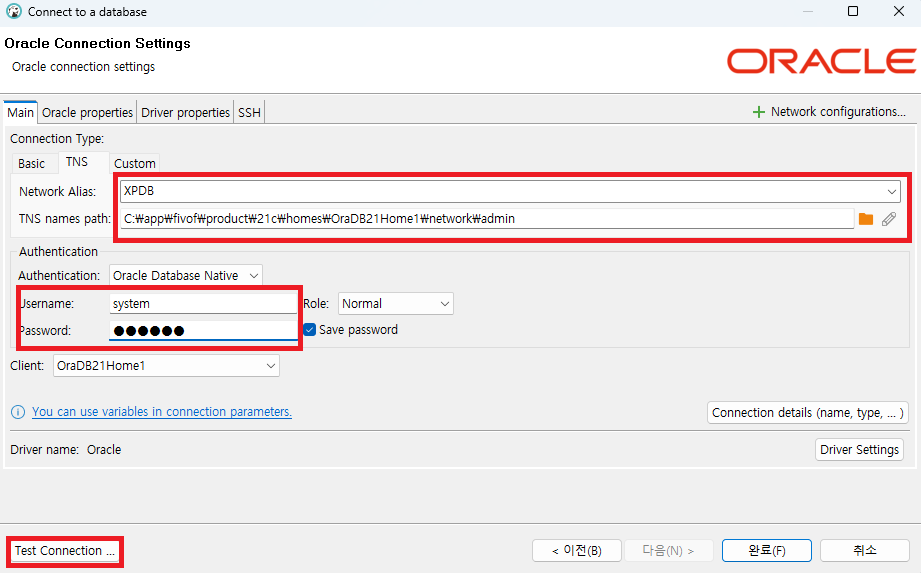
Task: Click the info icon beside variables link
Action: click(18, 412)
